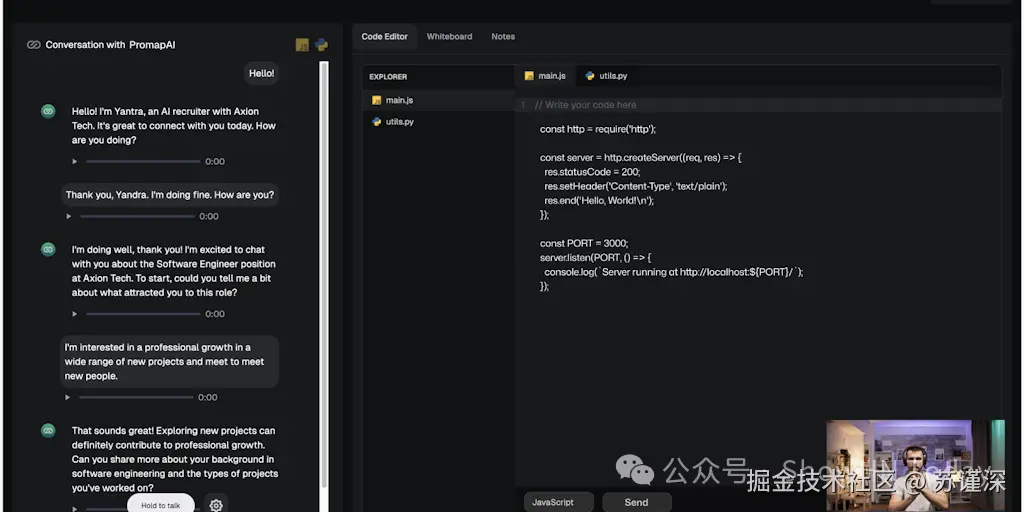Viewport: 1024px width, 512px height.
Task: Click the 'I'm interested in a professional growth' bubble
Action: coord(170,362)
